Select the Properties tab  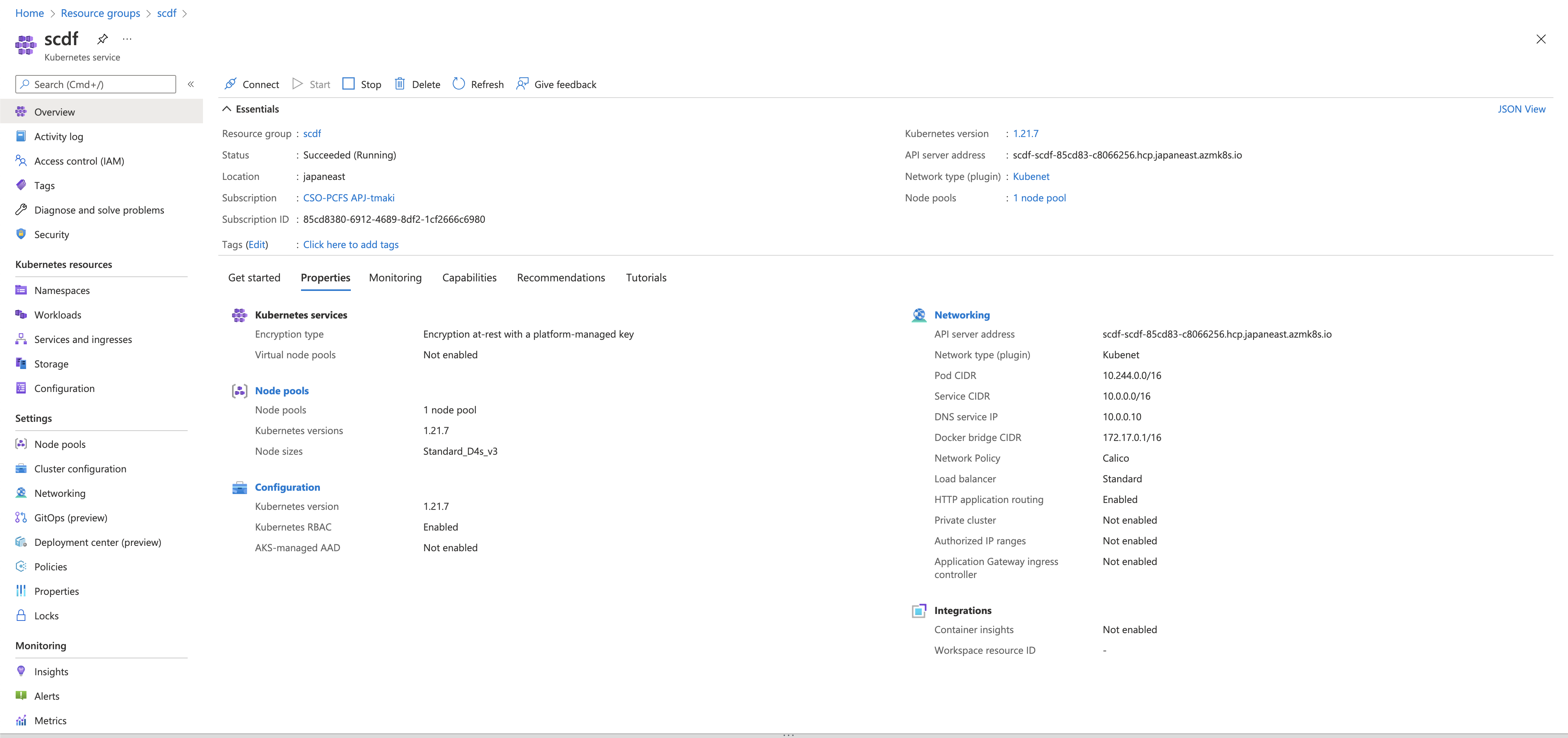(x=326, y=278)
